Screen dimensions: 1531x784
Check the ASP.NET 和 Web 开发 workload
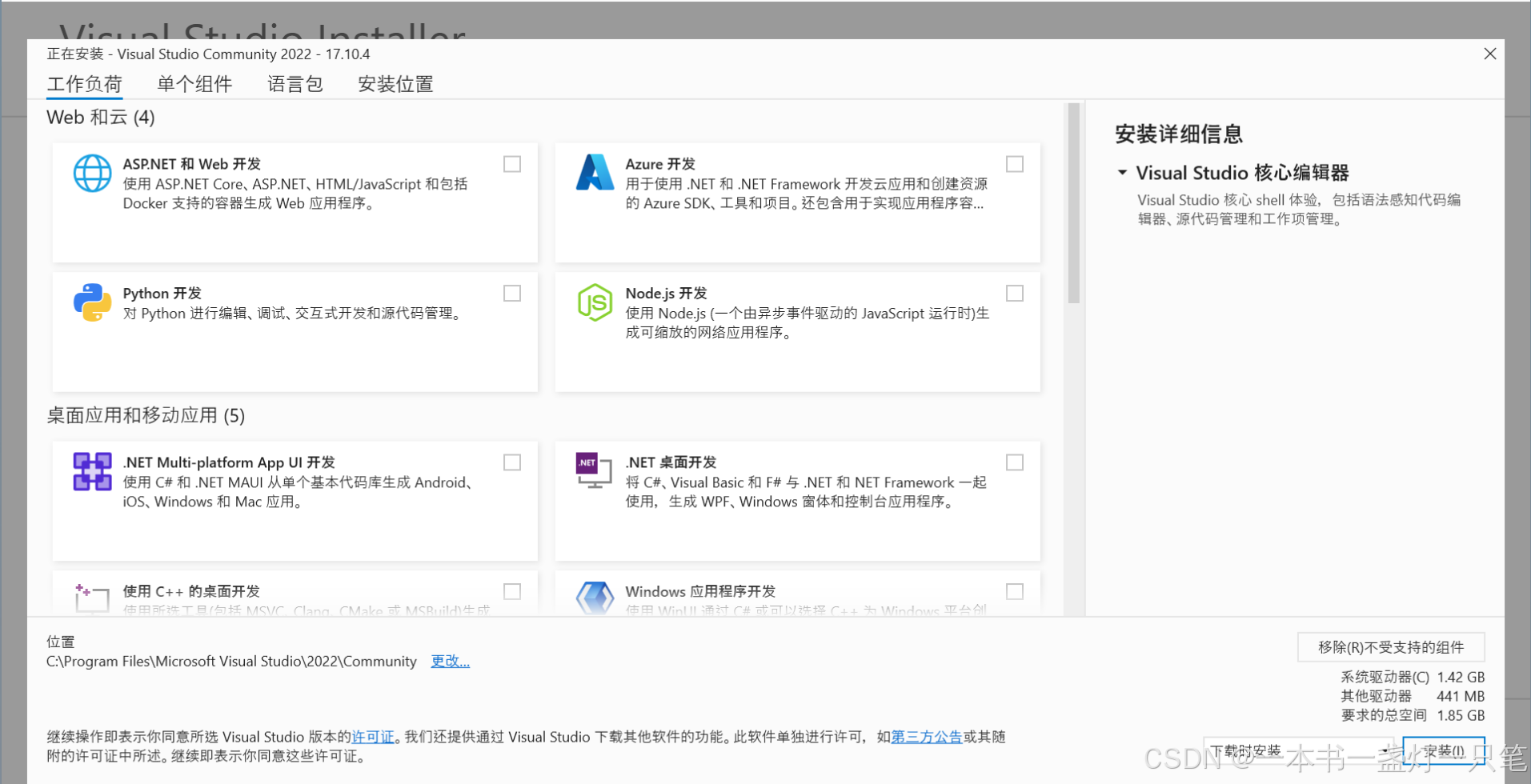[x=512, y=164]
